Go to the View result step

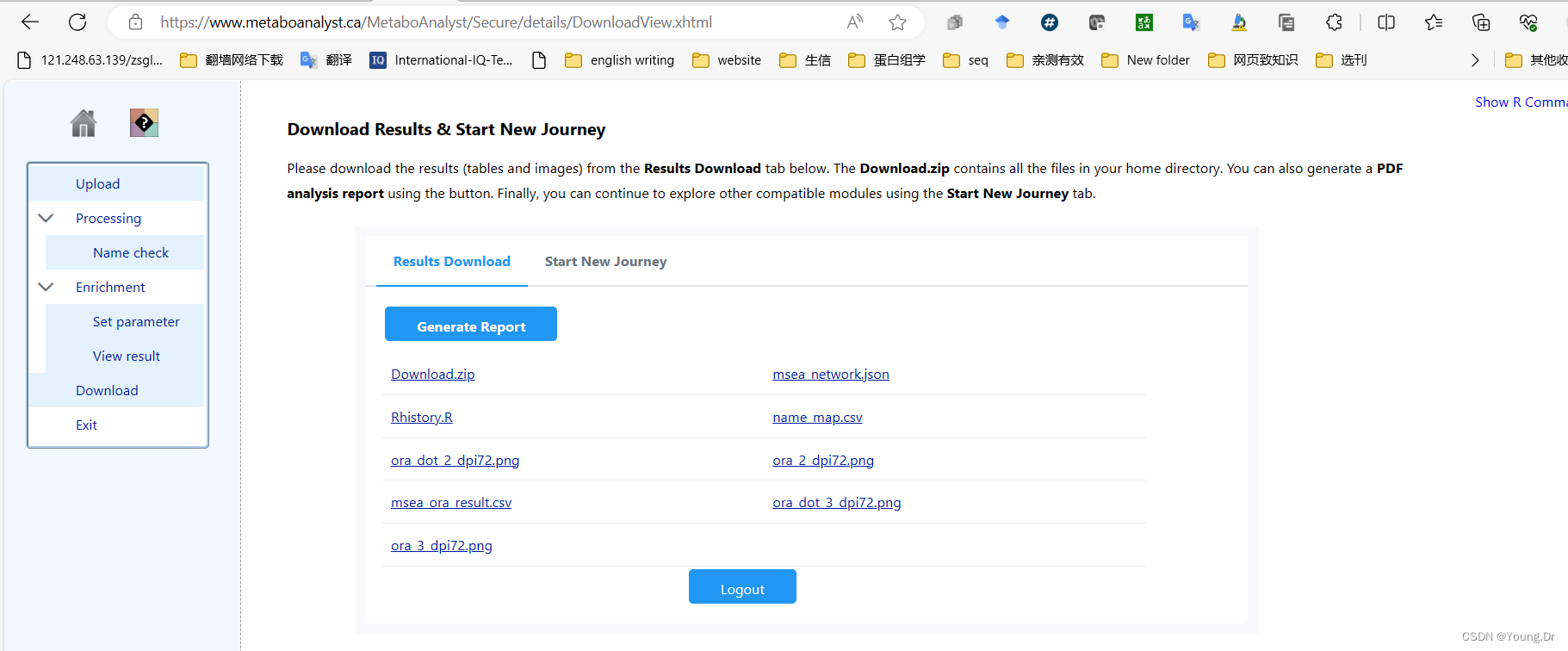tap(125, 356)
